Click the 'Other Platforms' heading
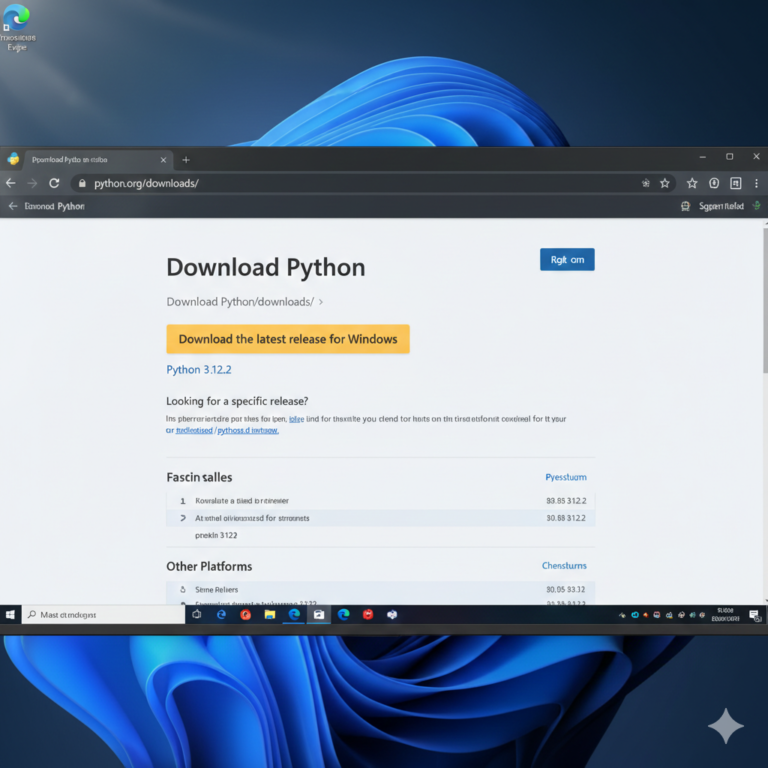 click(209, 566)
